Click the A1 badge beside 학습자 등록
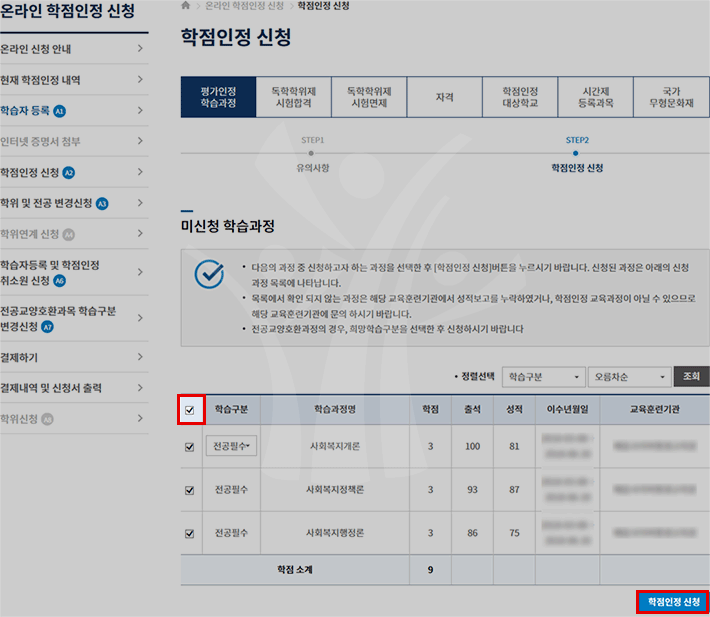This screenshot has height=617, width=710. [x=59, y=111]
